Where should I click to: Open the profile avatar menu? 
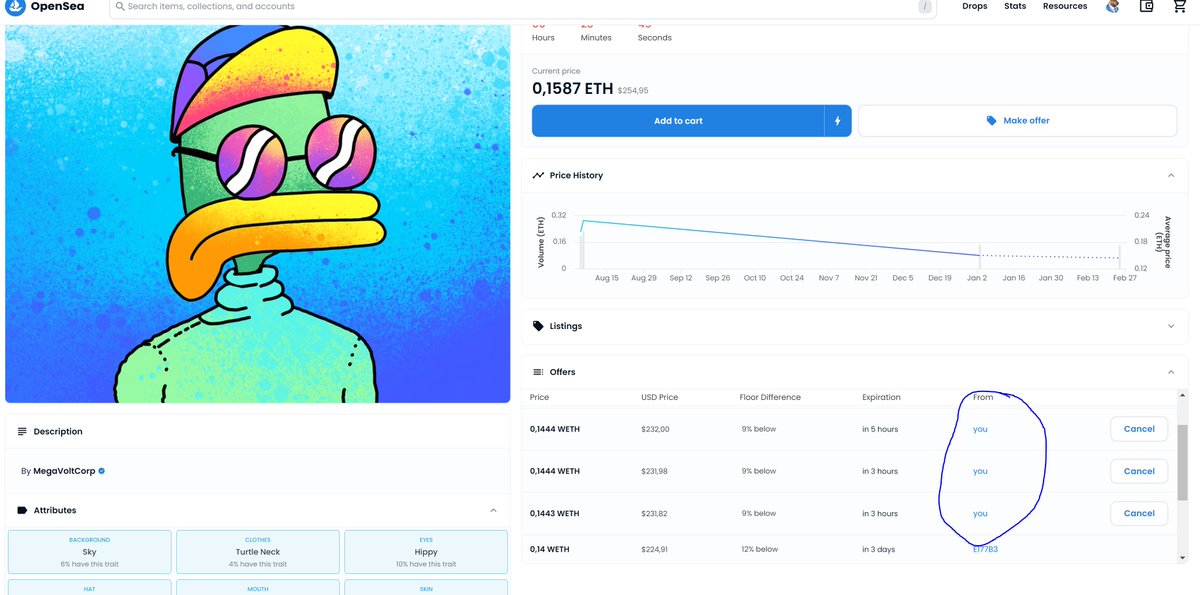(1113, 6)
